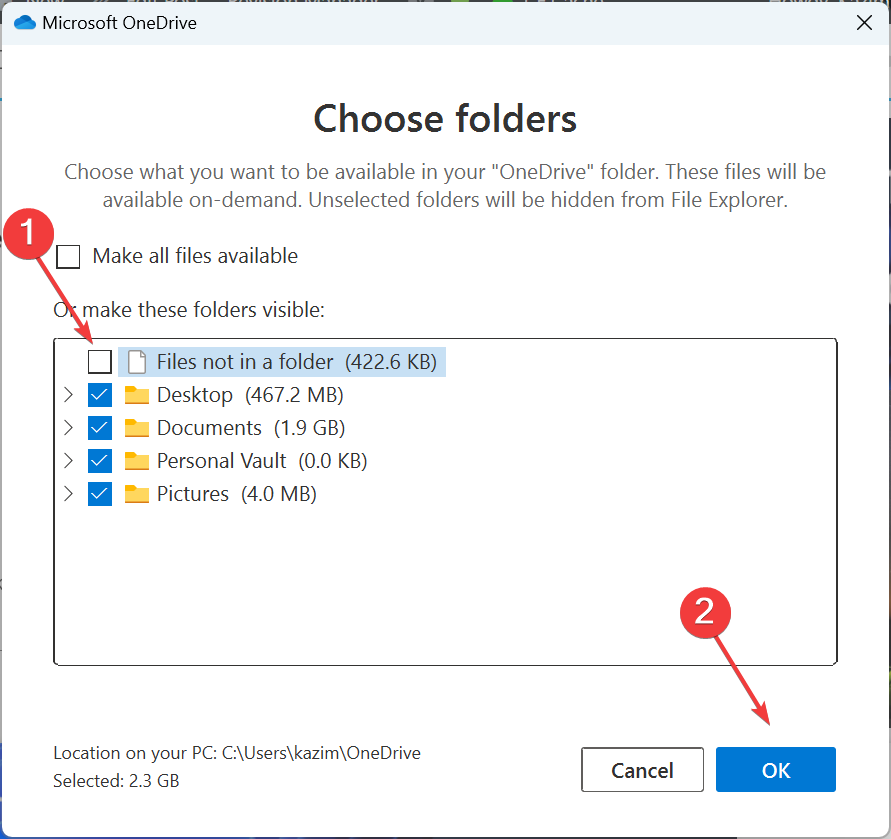Expand the Documents folder chevron
This screenshot has width=891, height=839.
(x=69, y=427)
